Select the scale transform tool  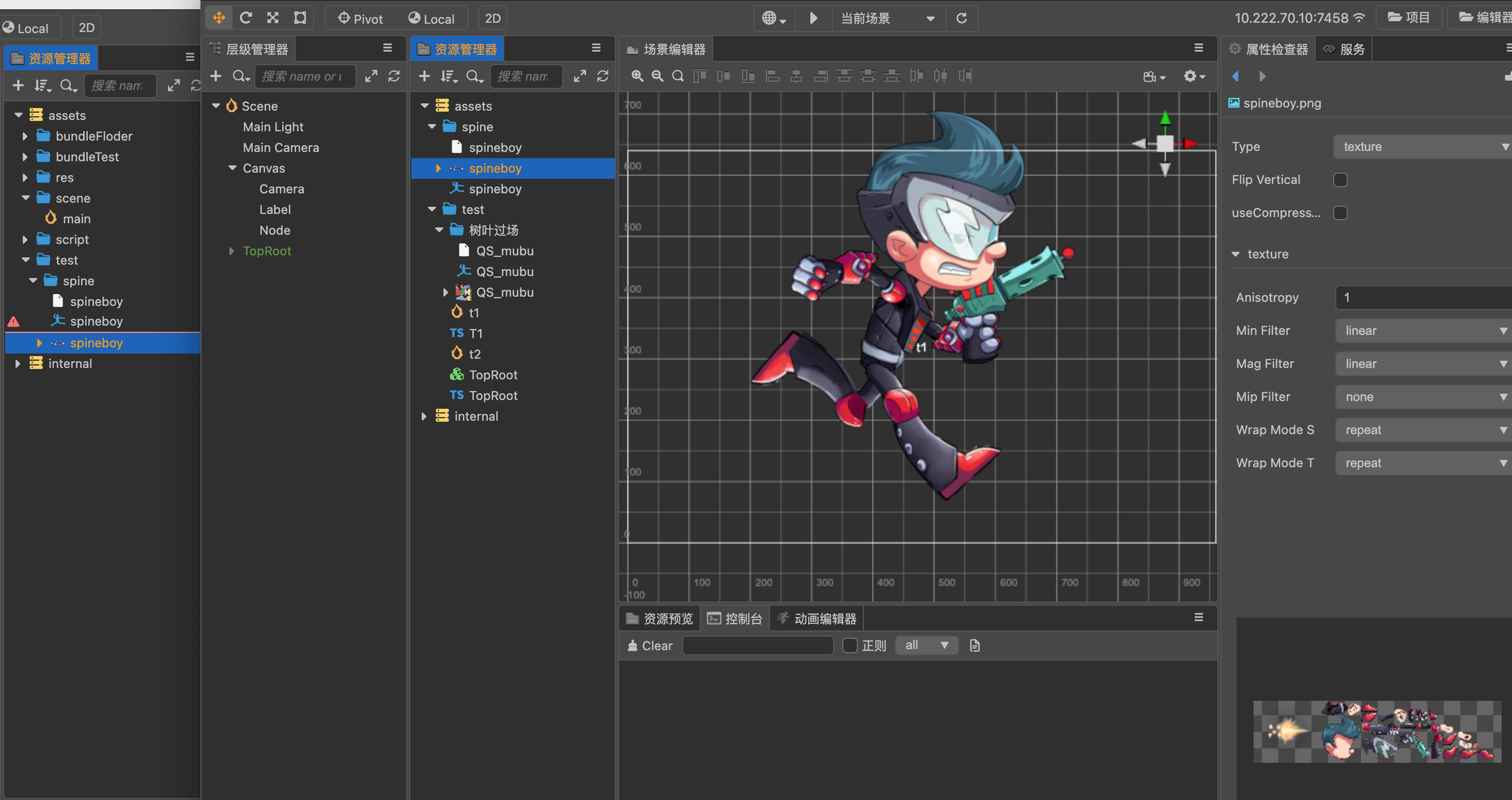273,18
